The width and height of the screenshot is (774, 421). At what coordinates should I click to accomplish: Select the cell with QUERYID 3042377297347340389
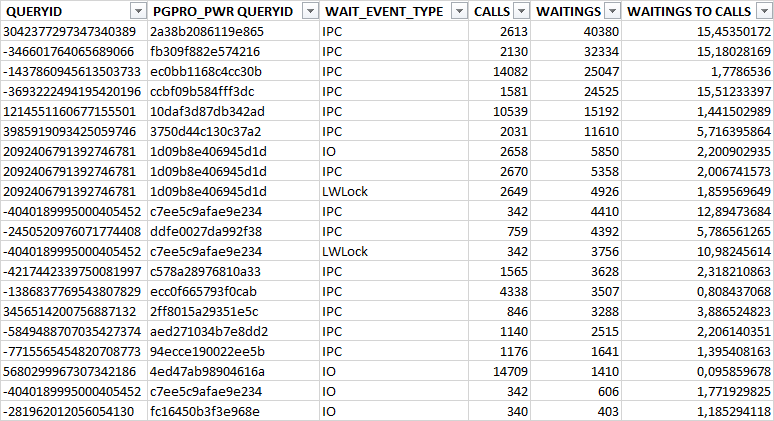(70, 31)
